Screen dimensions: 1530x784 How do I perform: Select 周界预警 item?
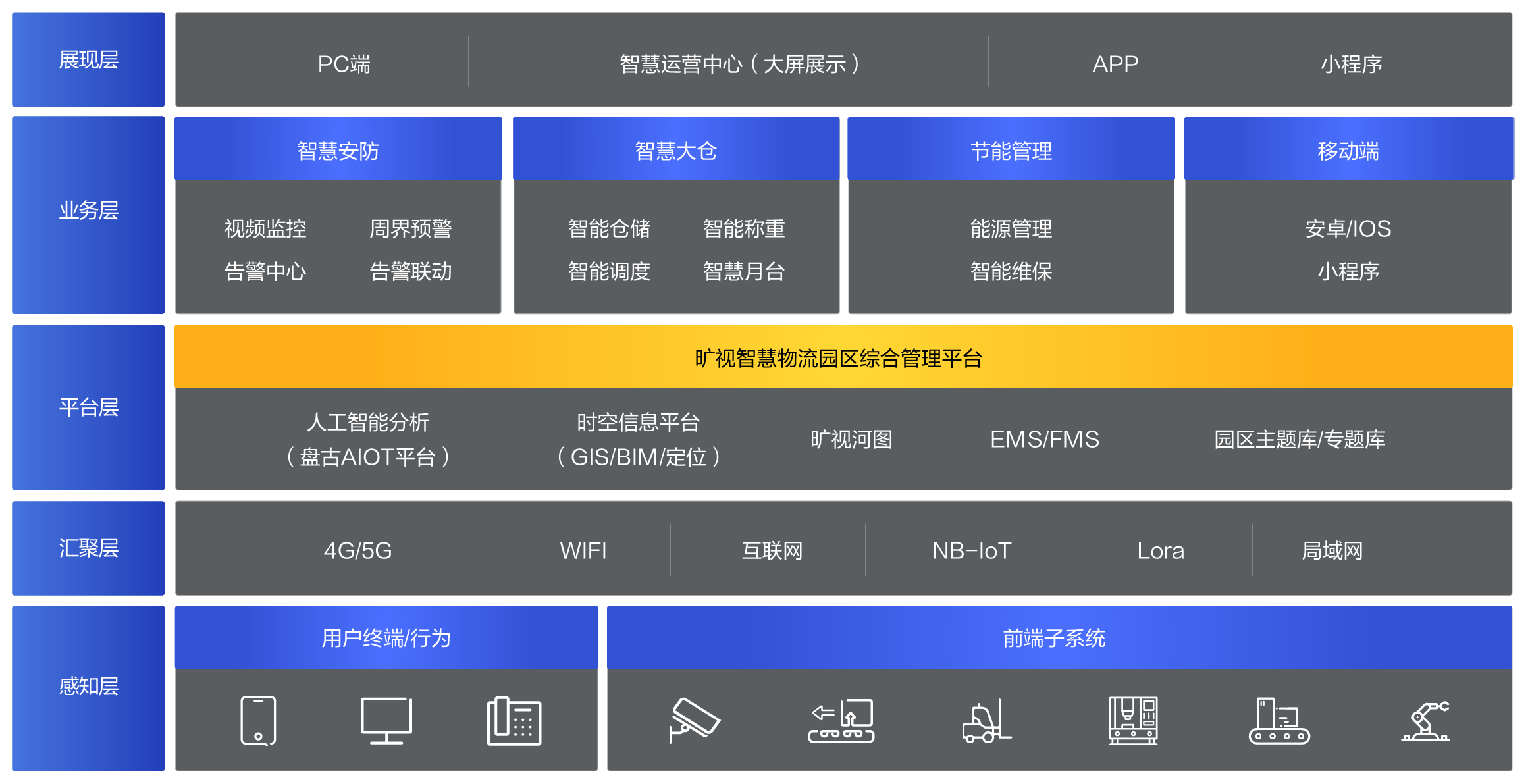tap(411, 228)
